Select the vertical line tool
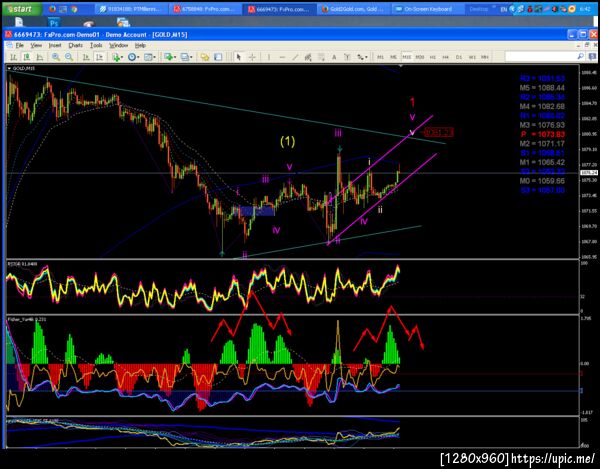 click(x=269, y=57)
